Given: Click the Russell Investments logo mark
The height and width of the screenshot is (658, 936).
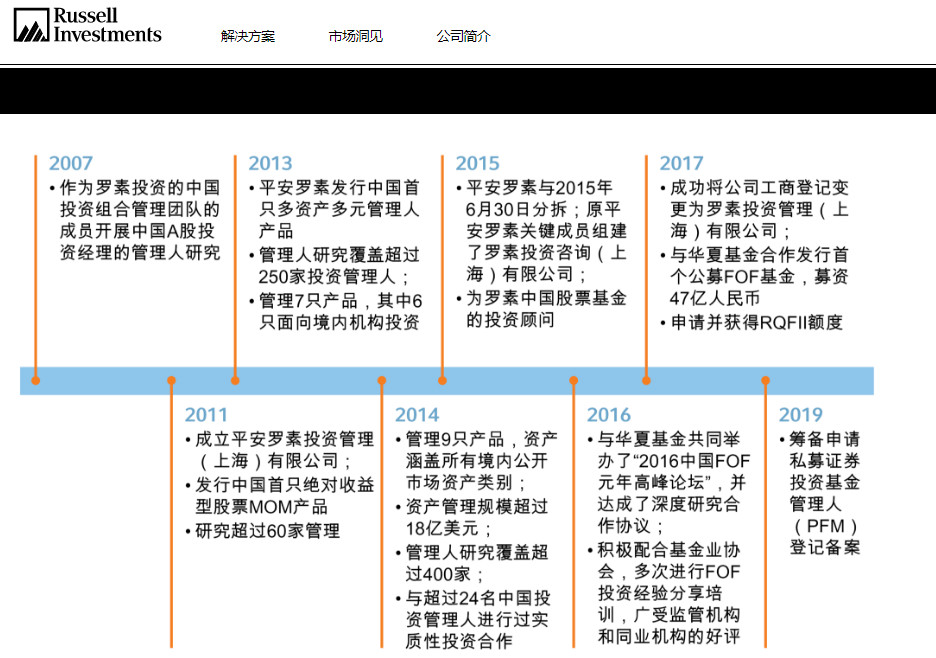Looking at the screenshot, I should coord(31,24).
